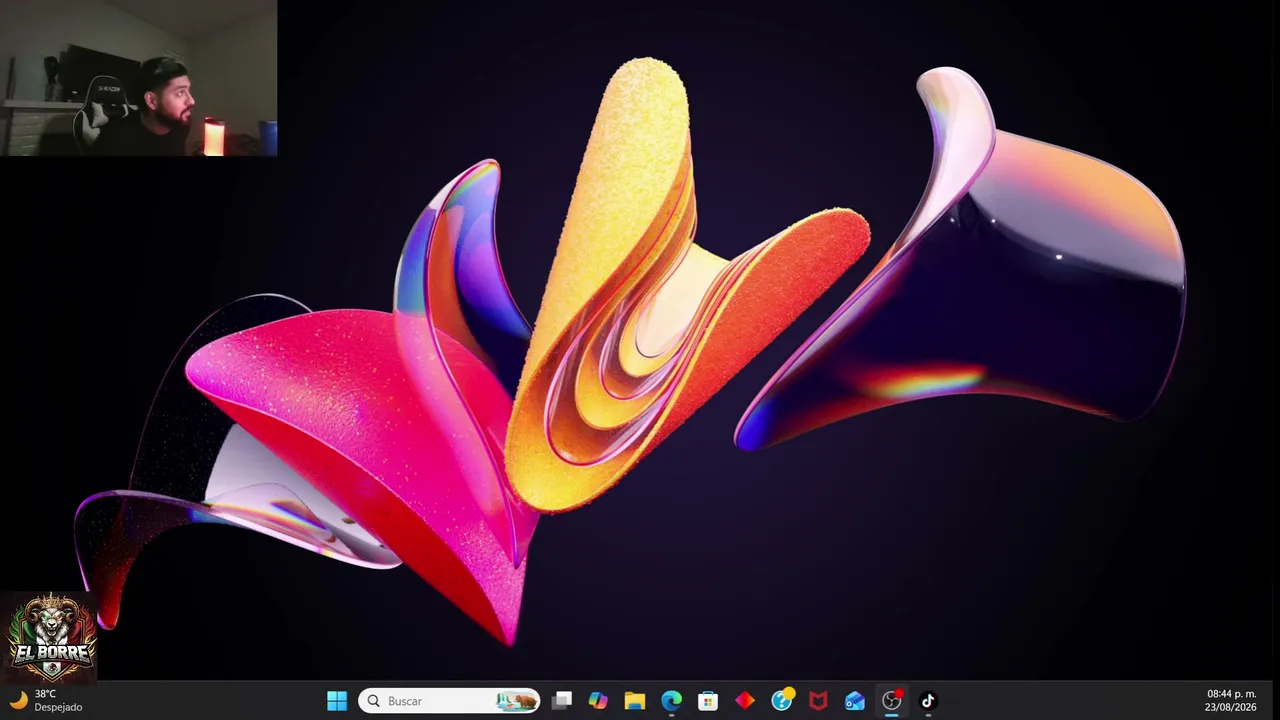Click the Buscar search box
The width and height of the screenshot is (1280, 720).
pos(449,701)
